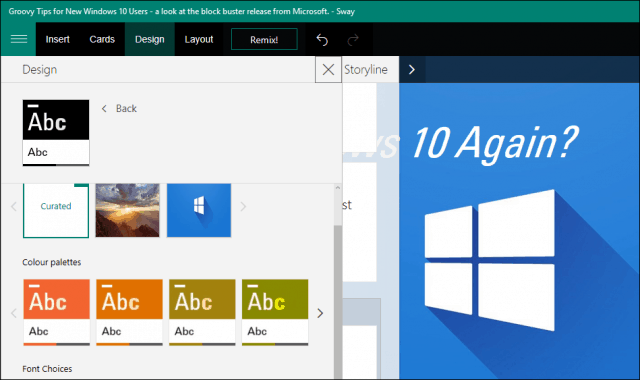Show previous colour palettes arrow
Image resolution: width=640 pixels, height=380 pixels.
click(13, 313)
